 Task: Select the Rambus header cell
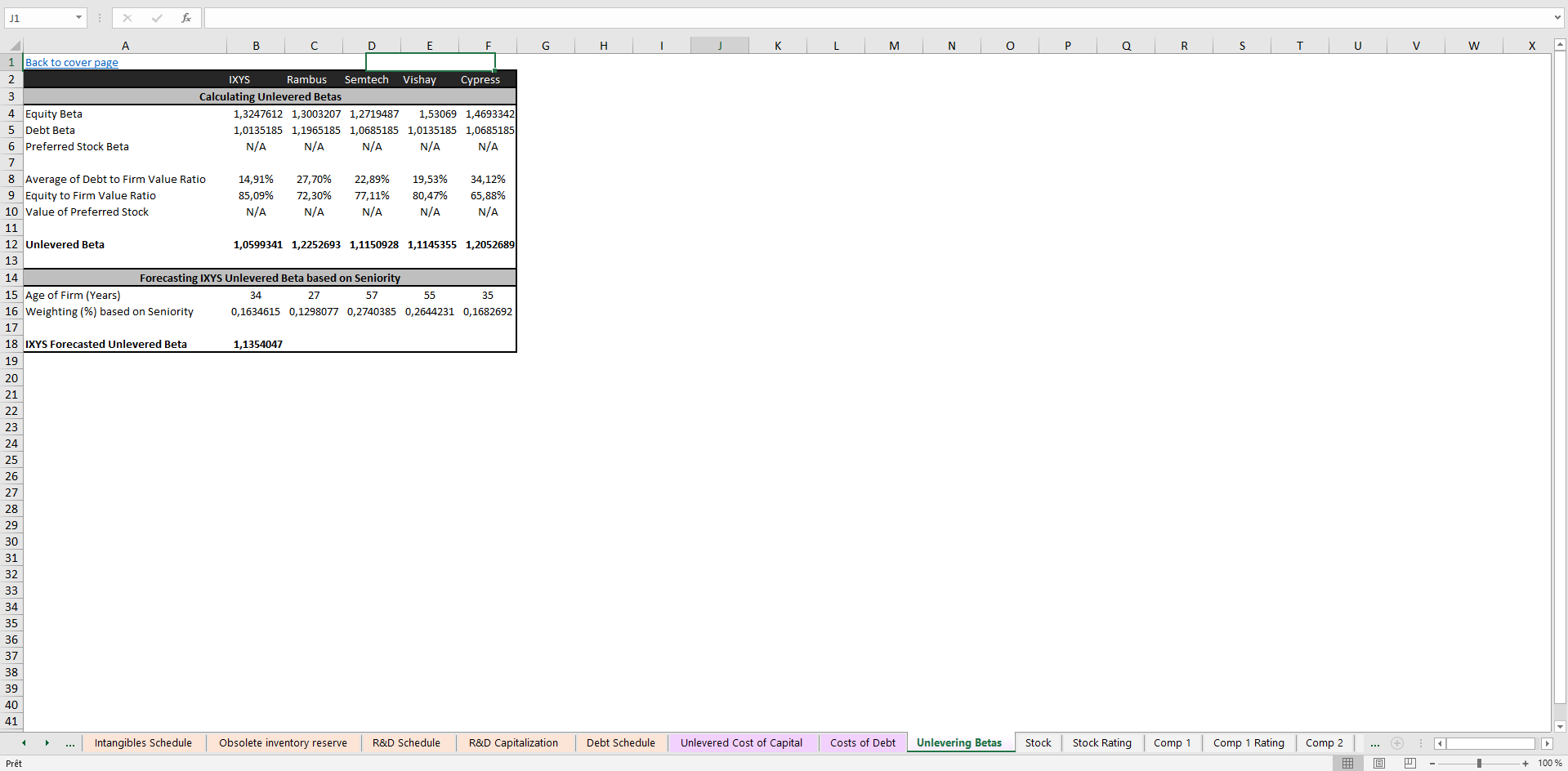[314, 79]
